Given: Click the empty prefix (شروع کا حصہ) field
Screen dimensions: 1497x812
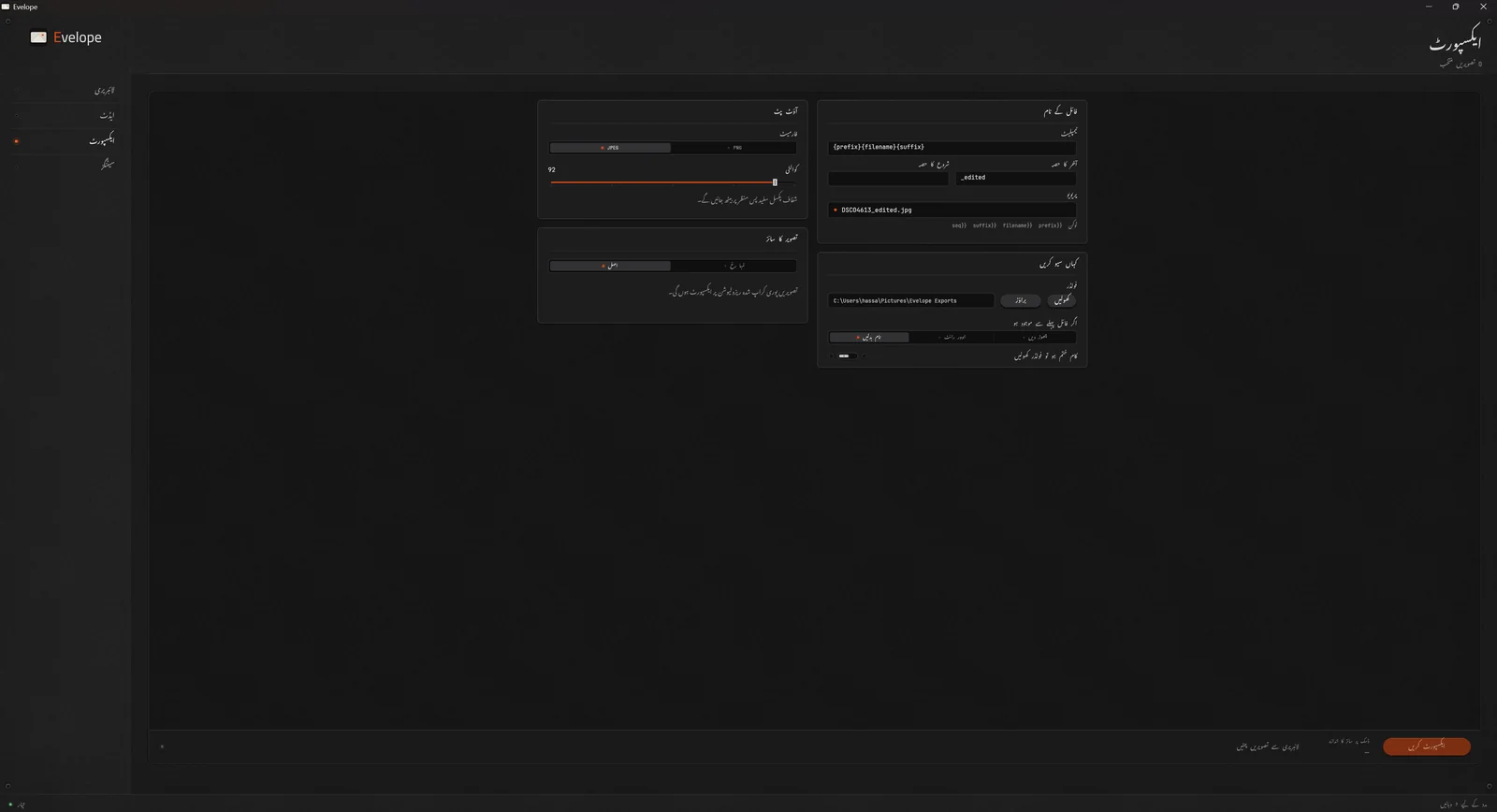Looking at the screenshot, I should pos(888,178).
